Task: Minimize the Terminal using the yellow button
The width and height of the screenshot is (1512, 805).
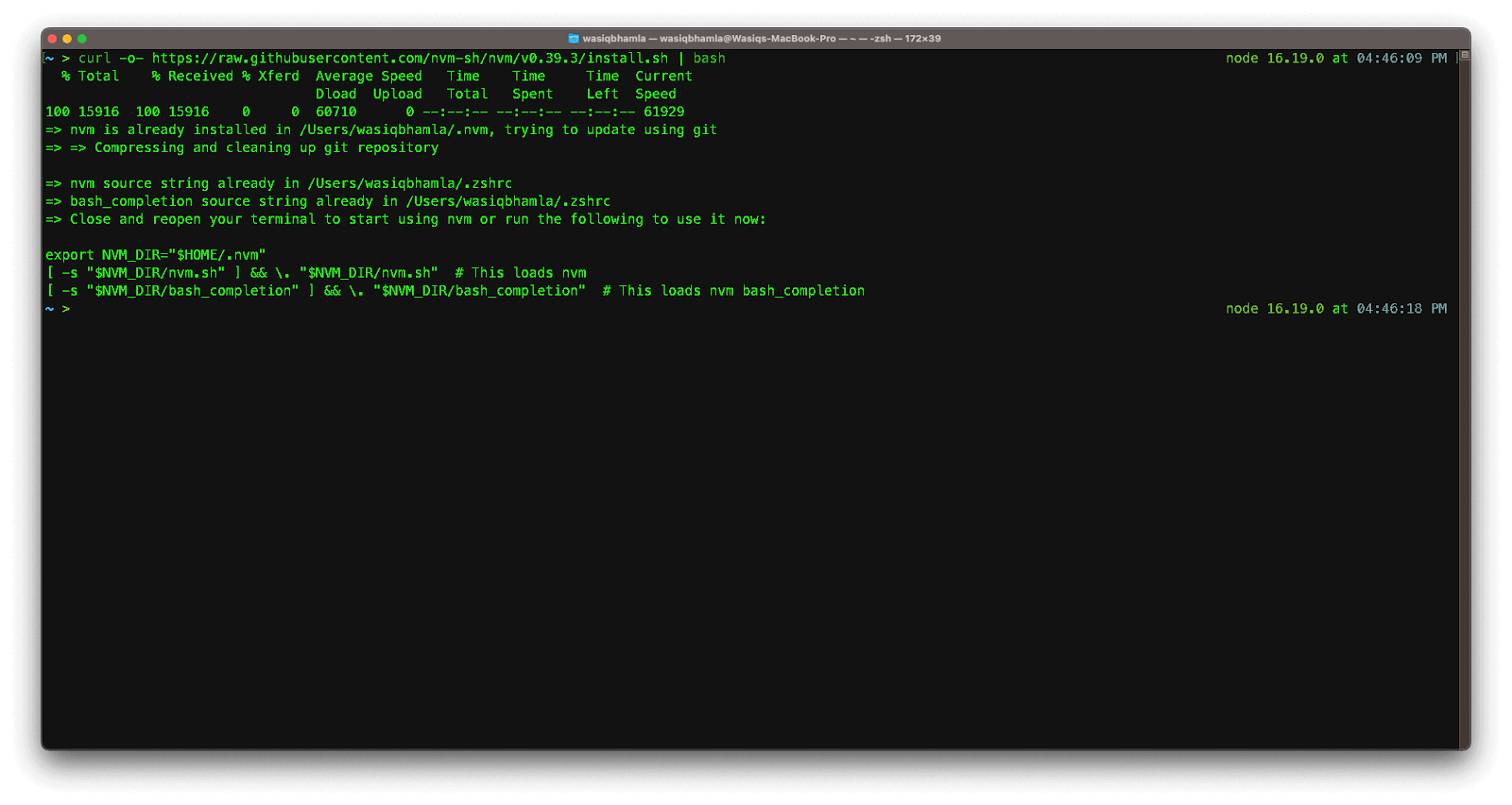Action: pos(67,39)
